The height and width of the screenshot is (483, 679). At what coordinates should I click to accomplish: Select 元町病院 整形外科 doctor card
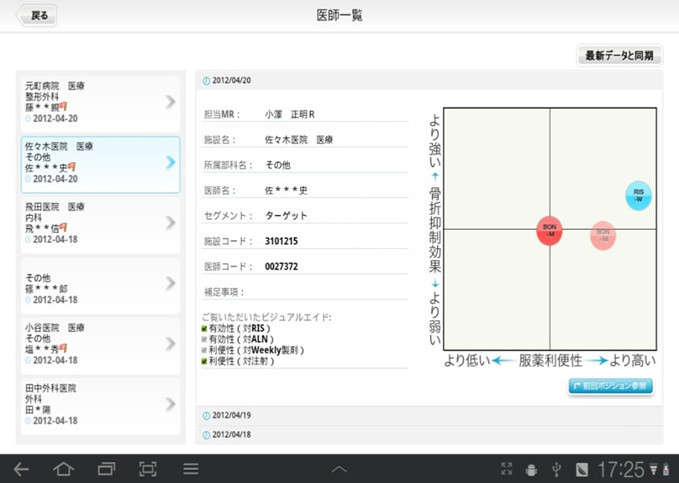pos(100,104)
